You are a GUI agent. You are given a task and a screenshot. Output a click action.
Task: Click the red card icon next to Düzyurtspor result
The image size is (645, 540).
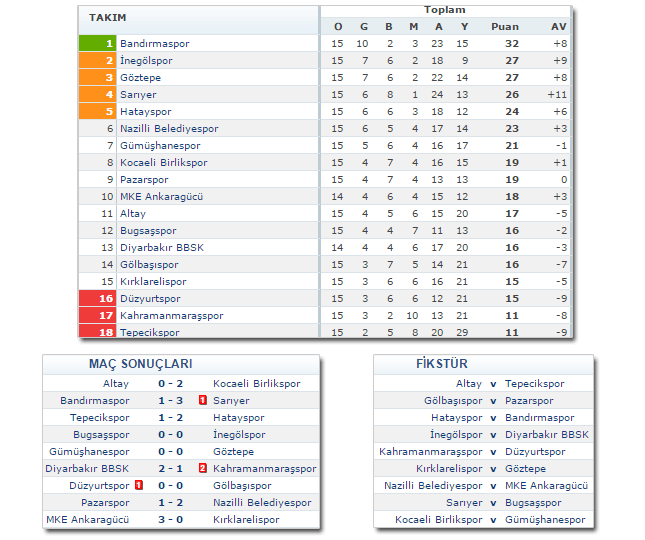[139, 485]
